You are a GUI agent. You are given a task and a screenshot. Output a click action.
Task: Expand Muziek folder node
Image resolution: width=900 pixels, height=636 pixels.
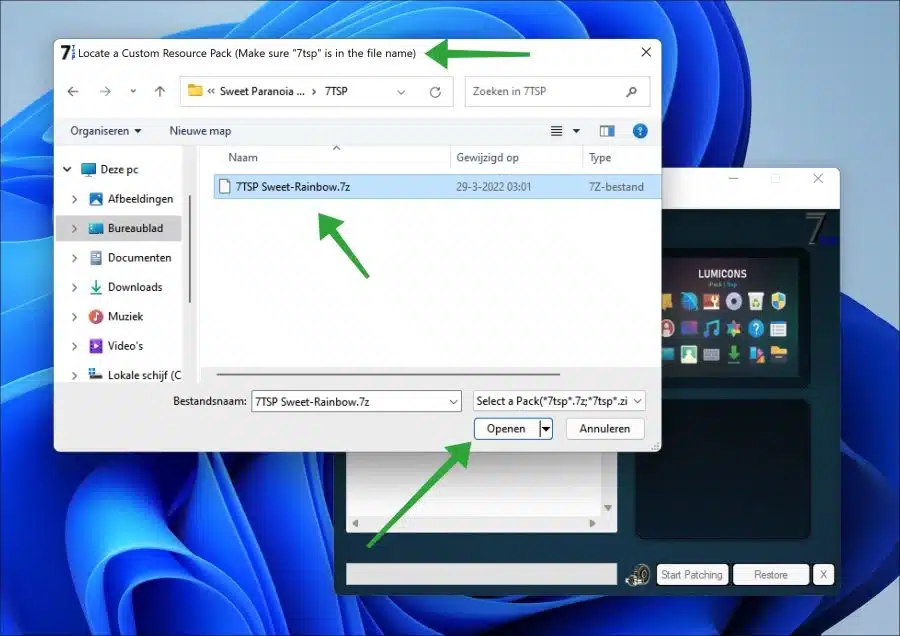click(75, 316)
